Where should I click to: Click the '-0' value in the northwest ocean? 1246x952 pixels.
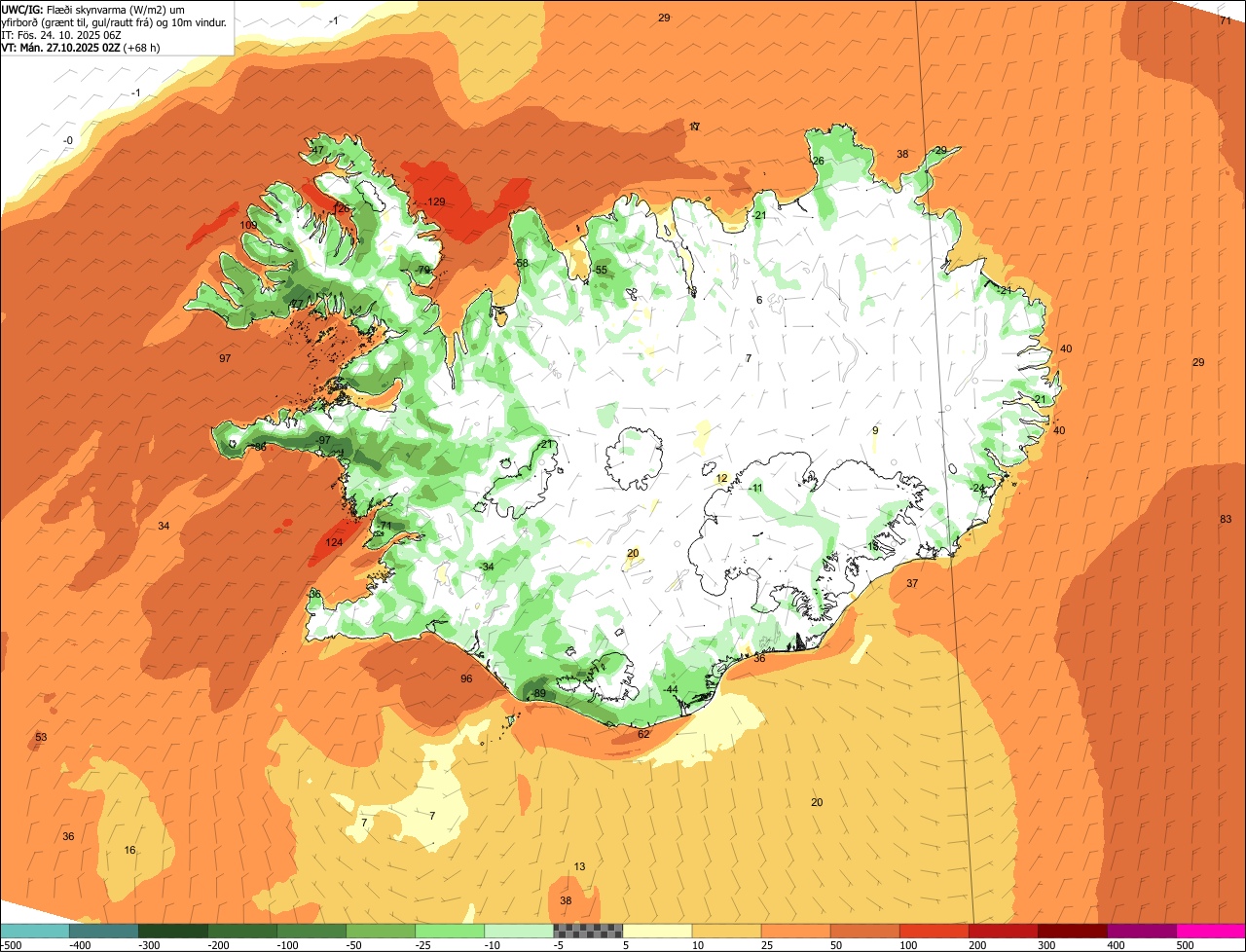coord(67,140)
